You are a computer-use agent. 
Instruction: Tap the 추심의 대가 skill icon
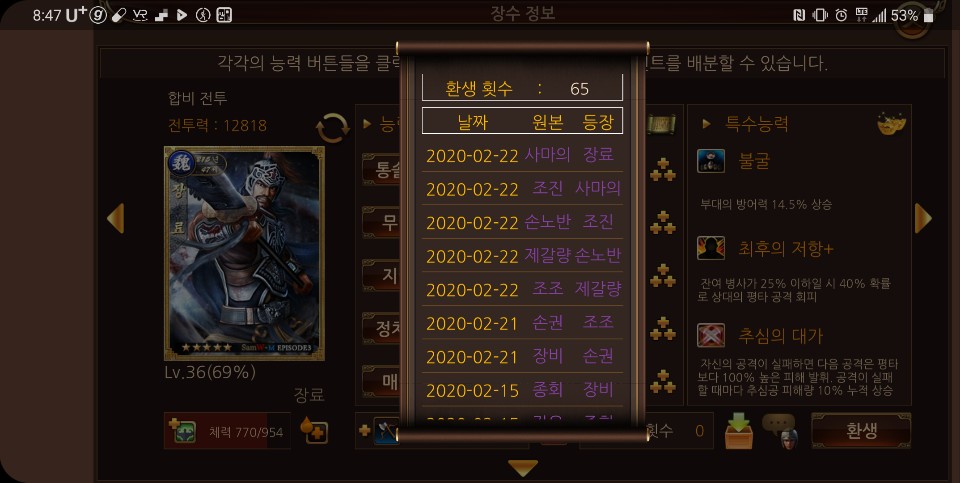tap(711, 335)
